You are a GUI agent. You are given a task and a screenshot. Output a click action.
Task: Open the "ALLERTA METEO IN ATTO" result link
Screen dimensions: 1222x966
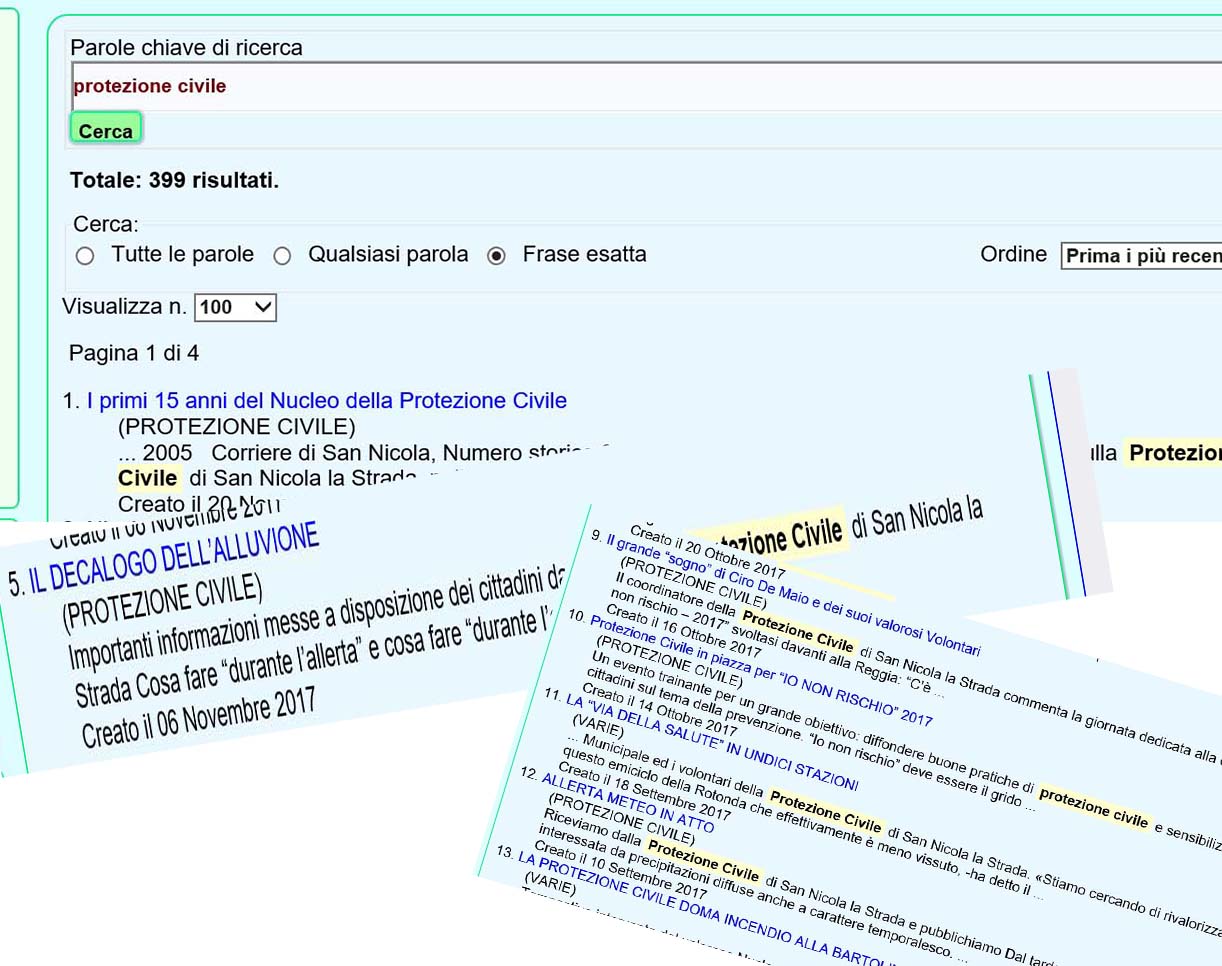628,802
